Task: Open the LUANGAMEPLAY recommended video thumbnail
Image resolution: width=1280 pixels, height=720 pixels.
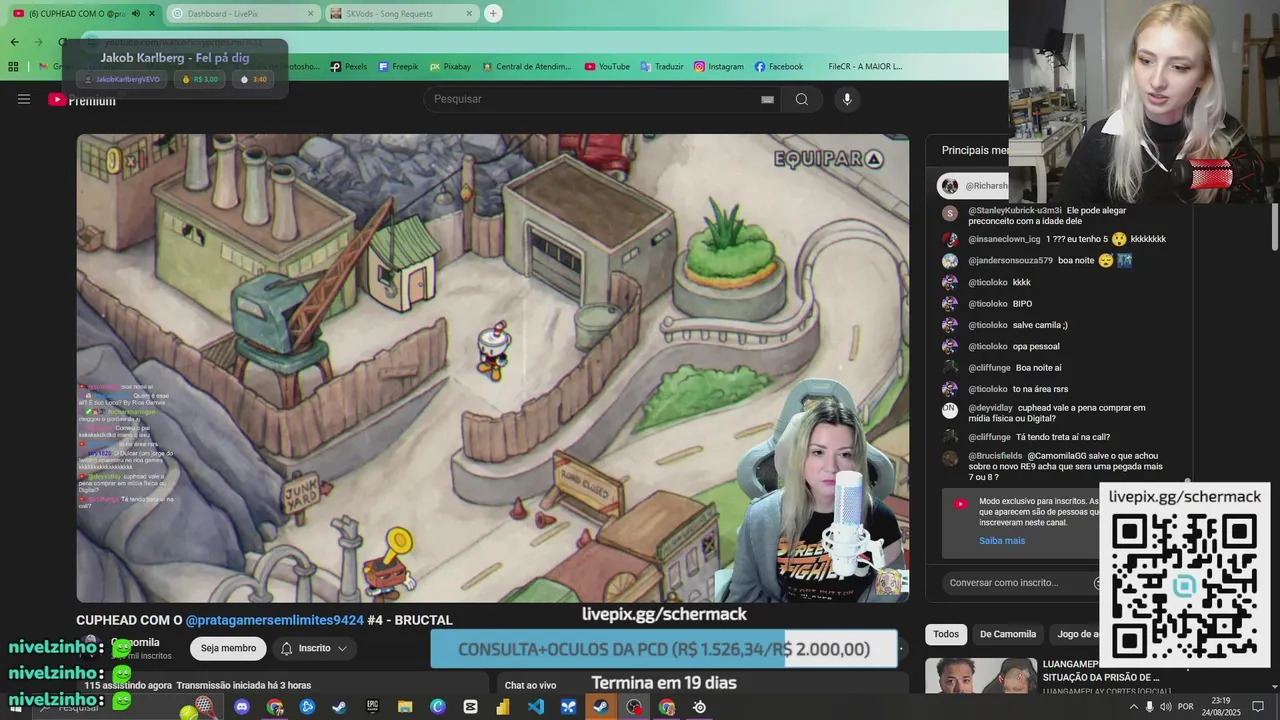Action: [980, 676]
